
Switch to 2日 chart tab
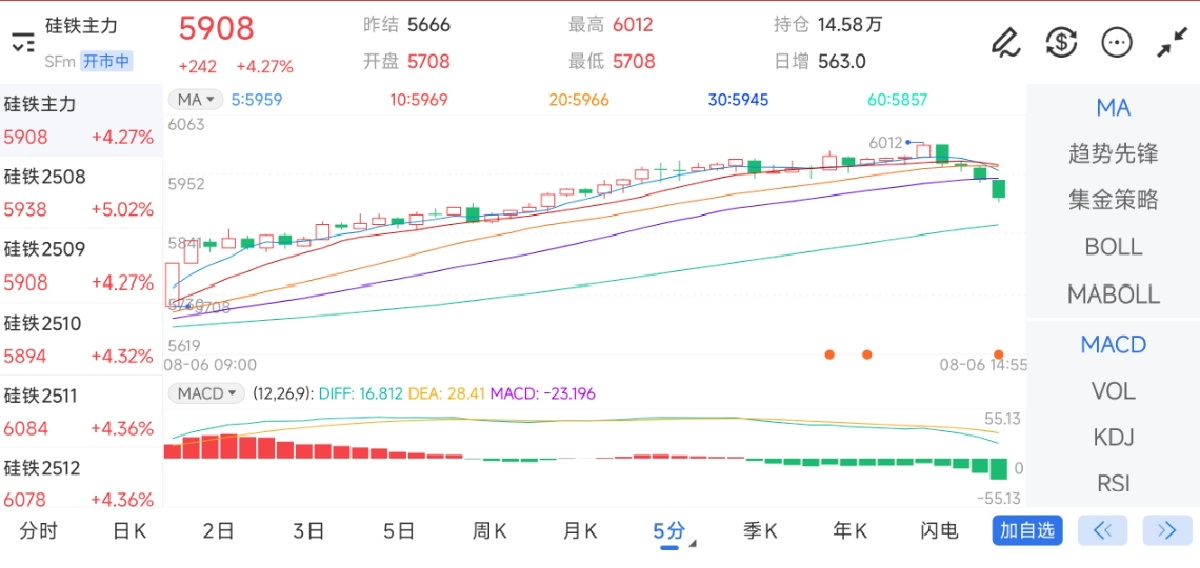[218, 531]
